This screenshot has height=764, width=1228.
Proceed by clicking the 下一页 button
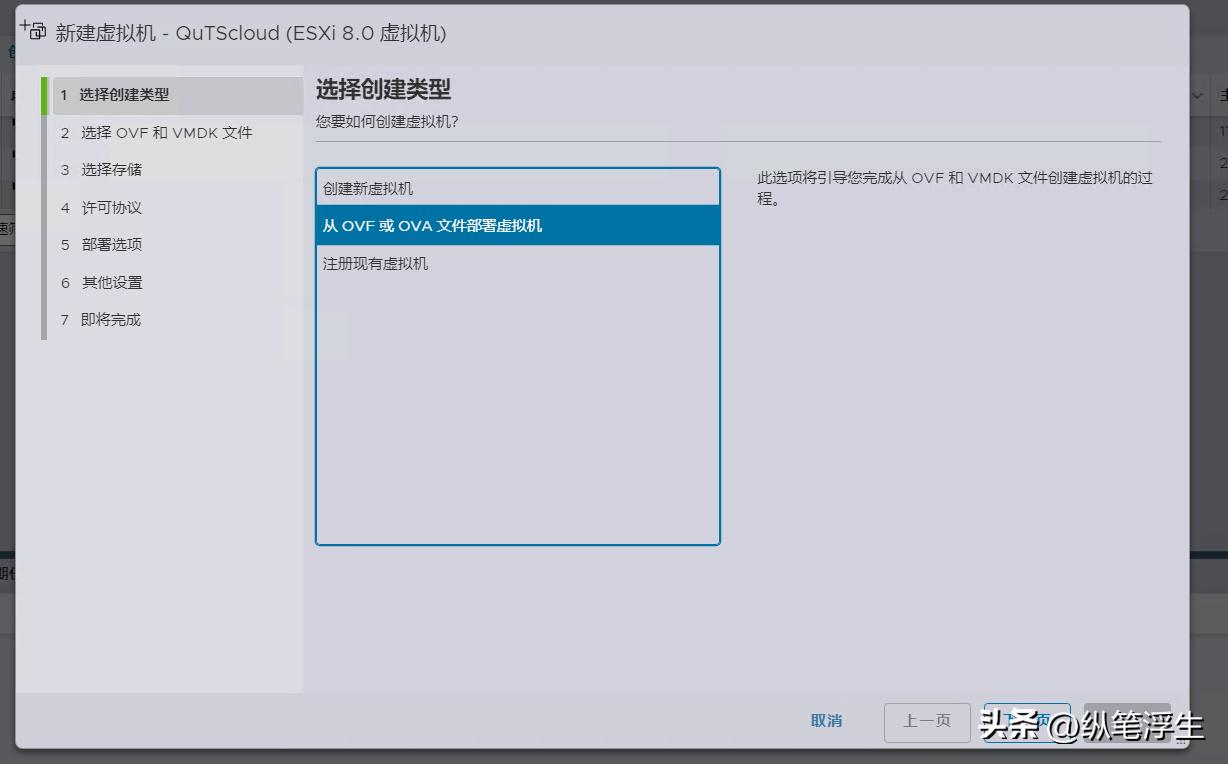pyautogui.click(x=1028, y=722)
